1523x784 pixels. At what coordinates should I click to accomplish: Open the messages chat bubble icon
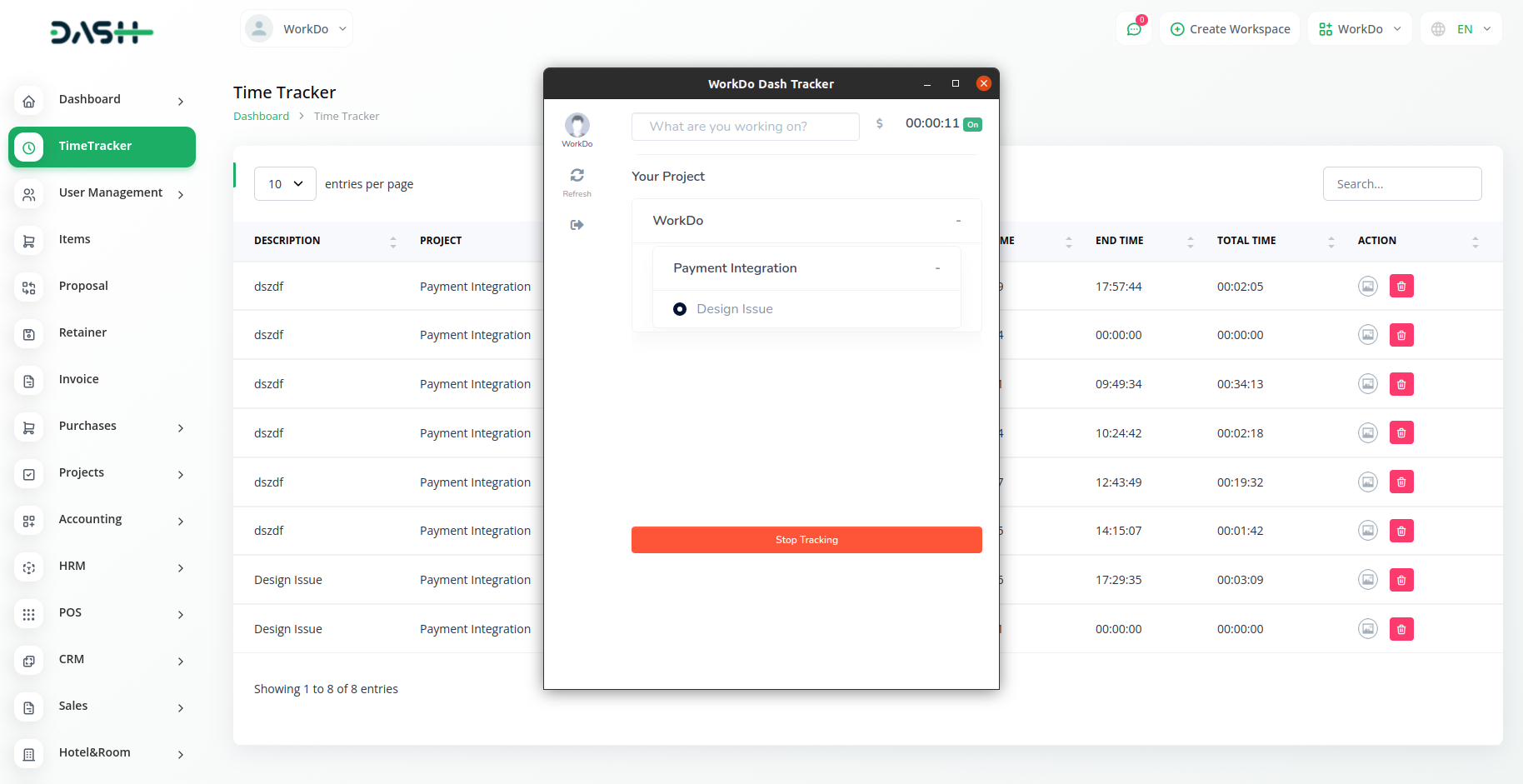(1134, 28)
